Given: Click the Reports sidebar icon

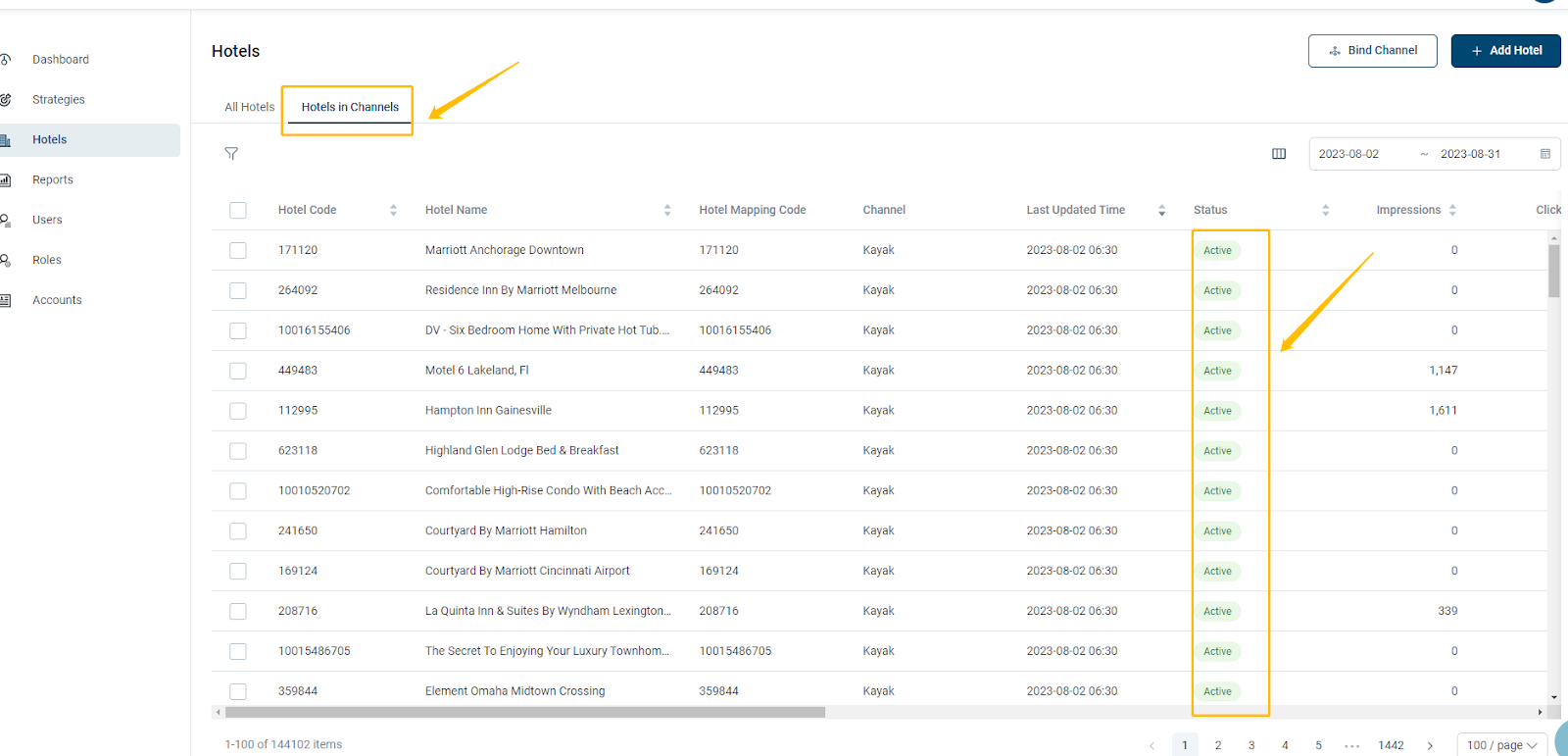Looking at the screenshot, I should (5, 180).
